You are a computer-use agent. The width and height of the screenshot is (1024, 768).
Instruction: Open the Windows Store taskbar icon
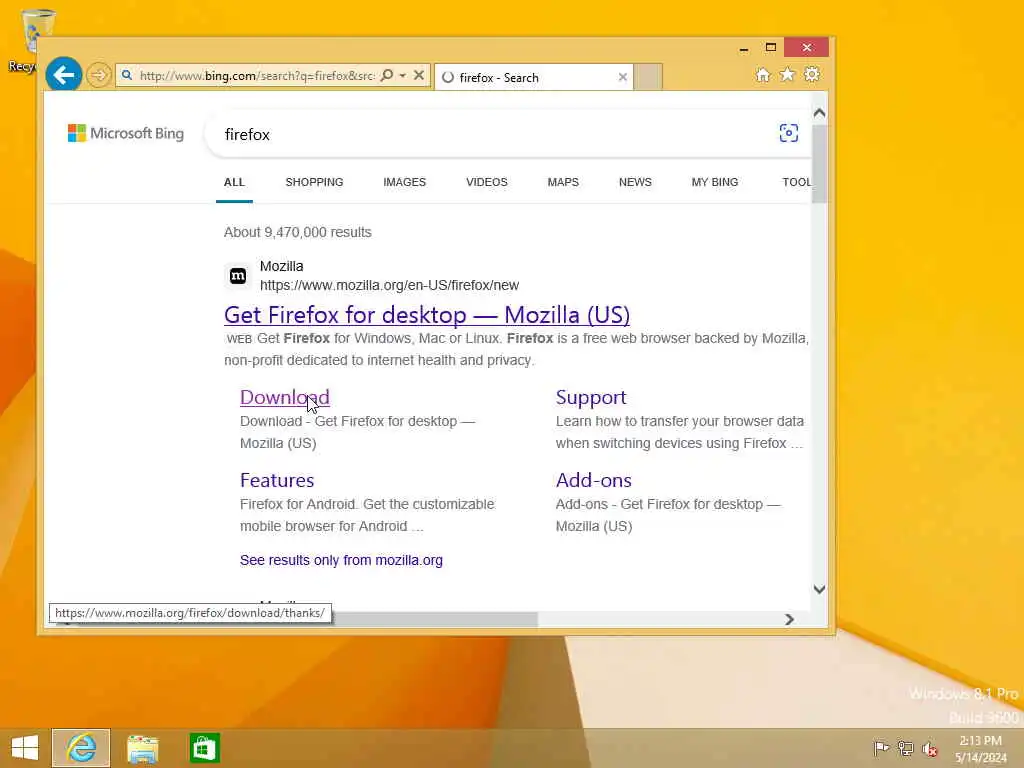pos(204,748)
